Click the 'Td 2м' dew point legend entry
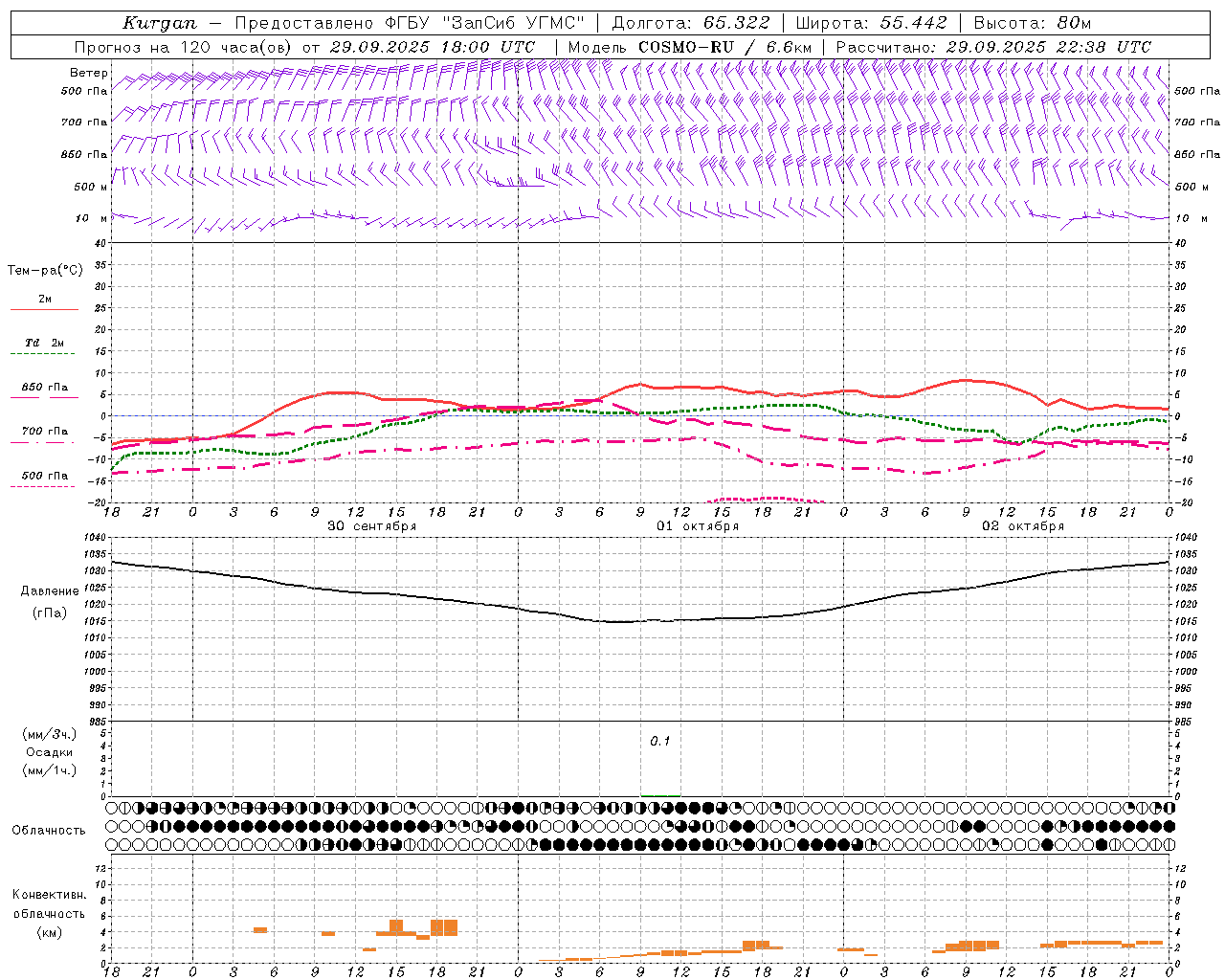The image size is (1225, 980). 44,343
